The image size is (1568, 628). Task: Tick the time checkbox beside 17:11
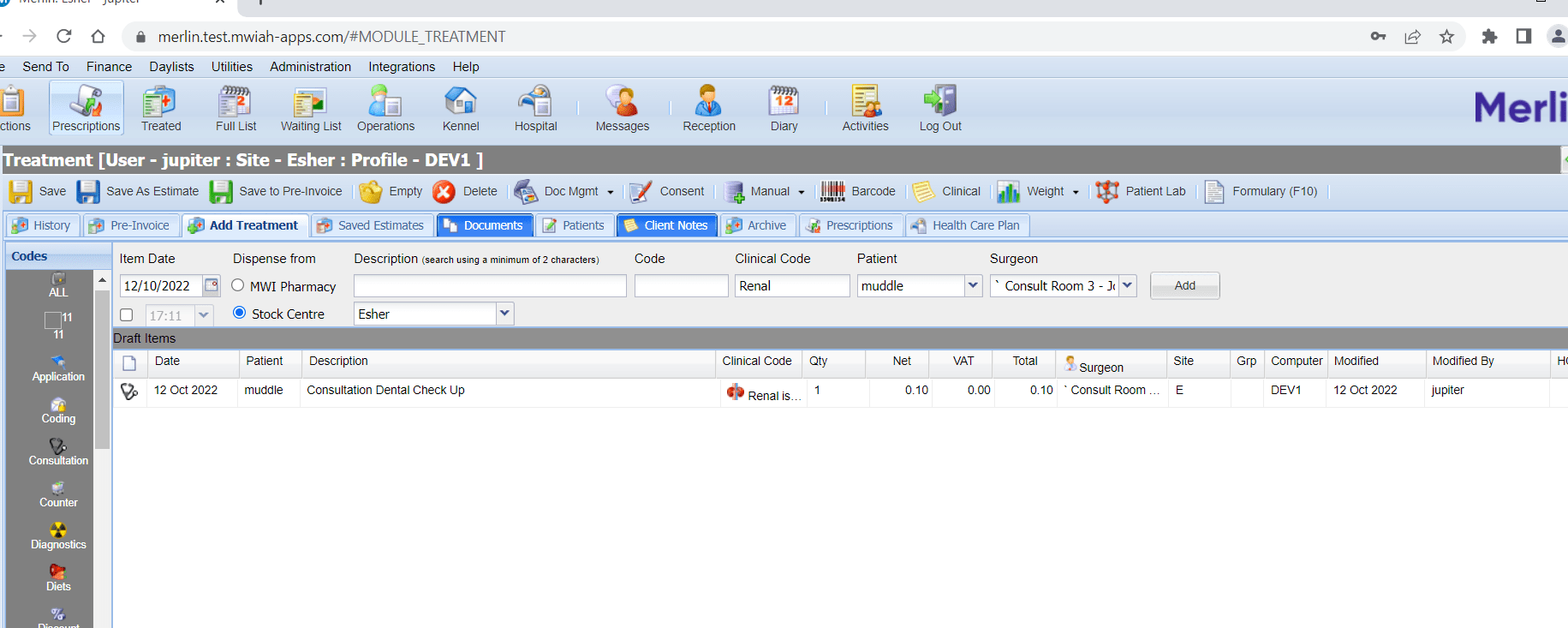click(x=127, y=314)
